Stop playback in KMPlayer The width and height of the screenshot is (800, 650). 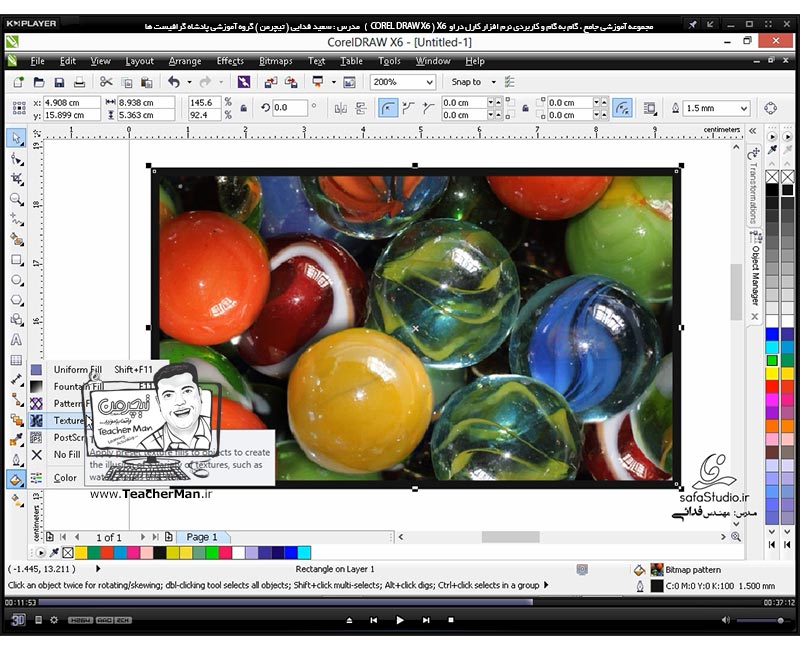coord(451,620)
